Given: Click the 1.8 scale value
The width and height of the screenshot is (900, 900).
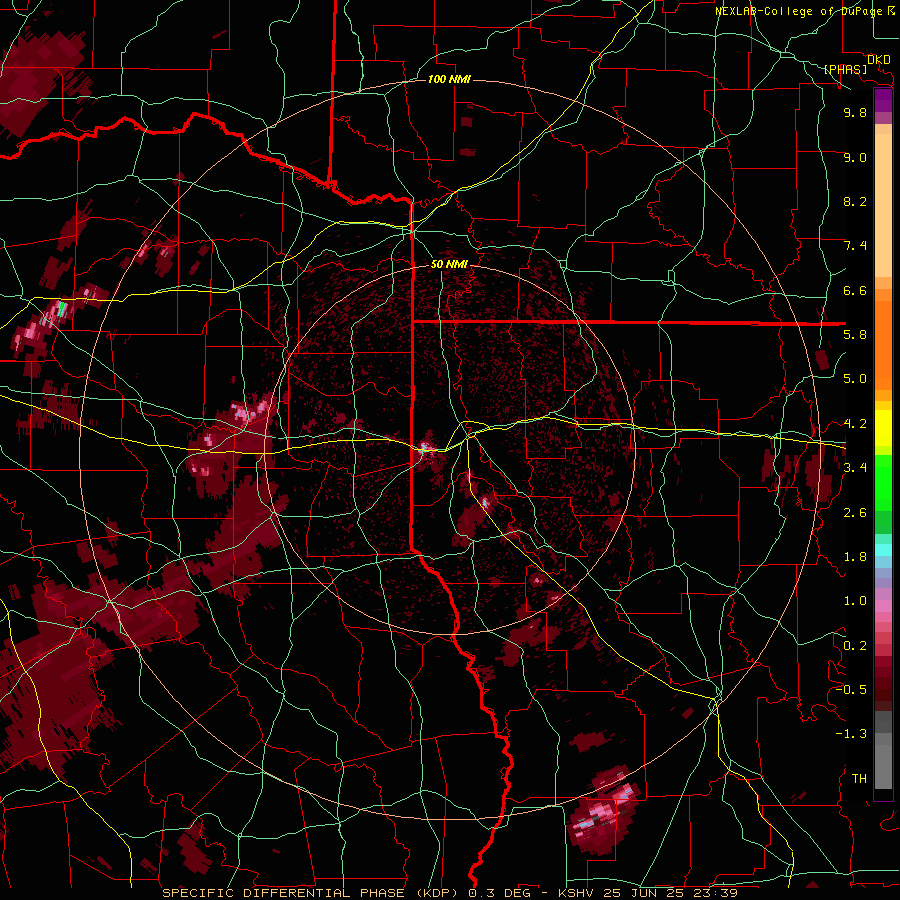Looking at the screenshot, I should 855,557.
